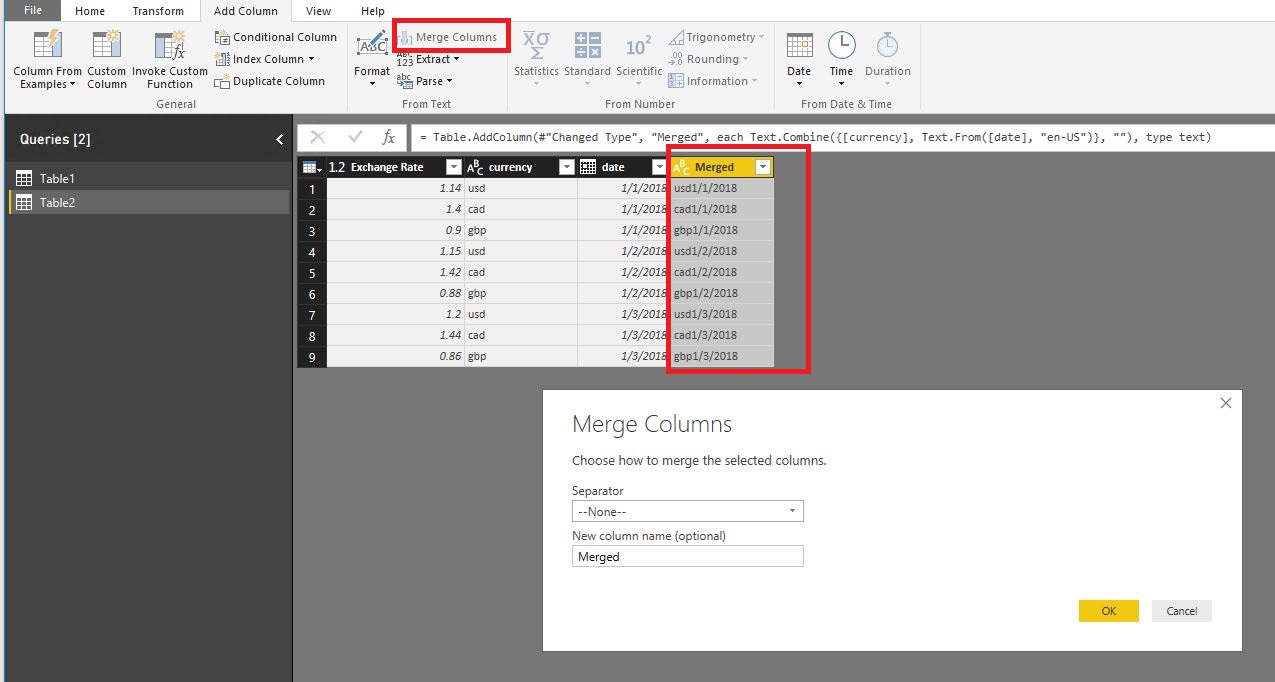Open Invoke Custom Function
The width and height of the screenshot is (1275, 682).
coord(170,60)
